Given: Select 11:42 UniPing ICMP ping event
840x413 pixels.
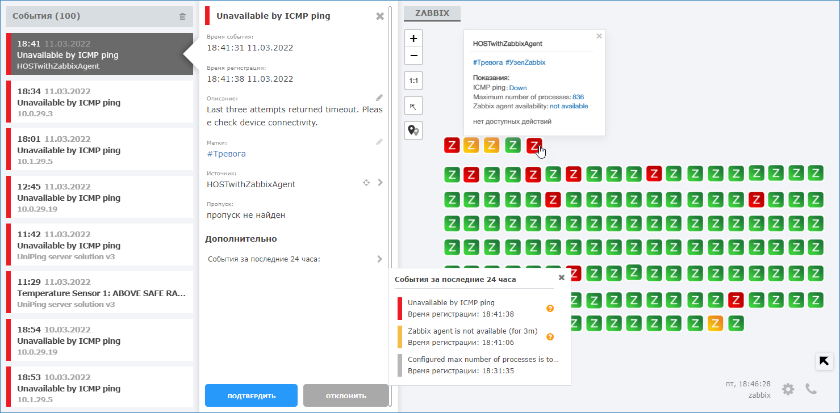Looking at the screenshot, I should pos(99,245).
